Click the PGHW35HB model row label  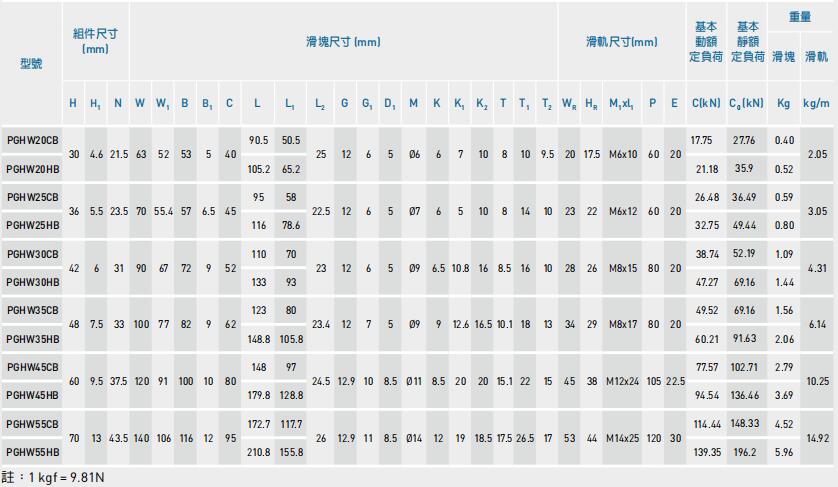point(32,339)
